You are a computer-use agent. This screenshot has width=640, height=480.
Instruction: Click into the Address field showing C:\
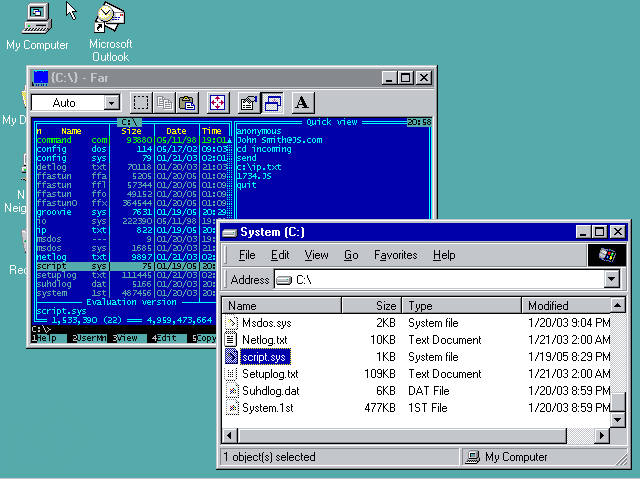[x=439, y=280]
